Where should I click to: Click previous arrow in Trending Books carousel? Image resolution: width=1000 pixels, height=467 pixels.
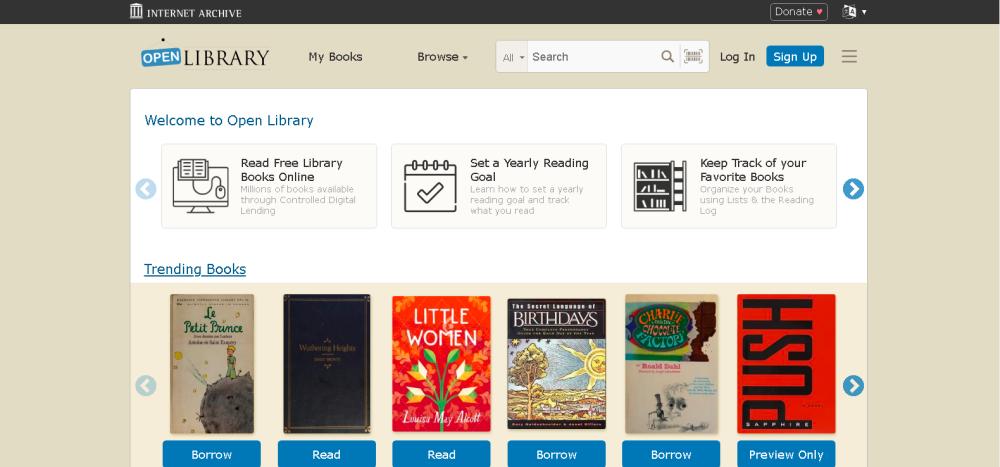[x=145, y=385]
